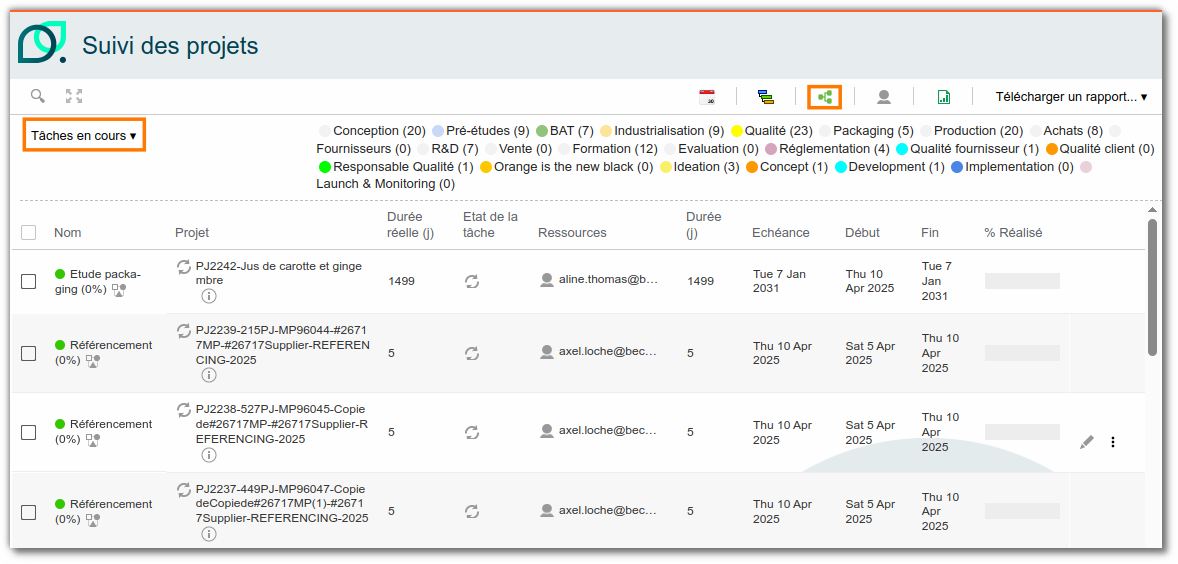The width and height of the screenshot is (1178, 564).
Task: Open info icon under PJ2238 project
Action: coord(209,455)
